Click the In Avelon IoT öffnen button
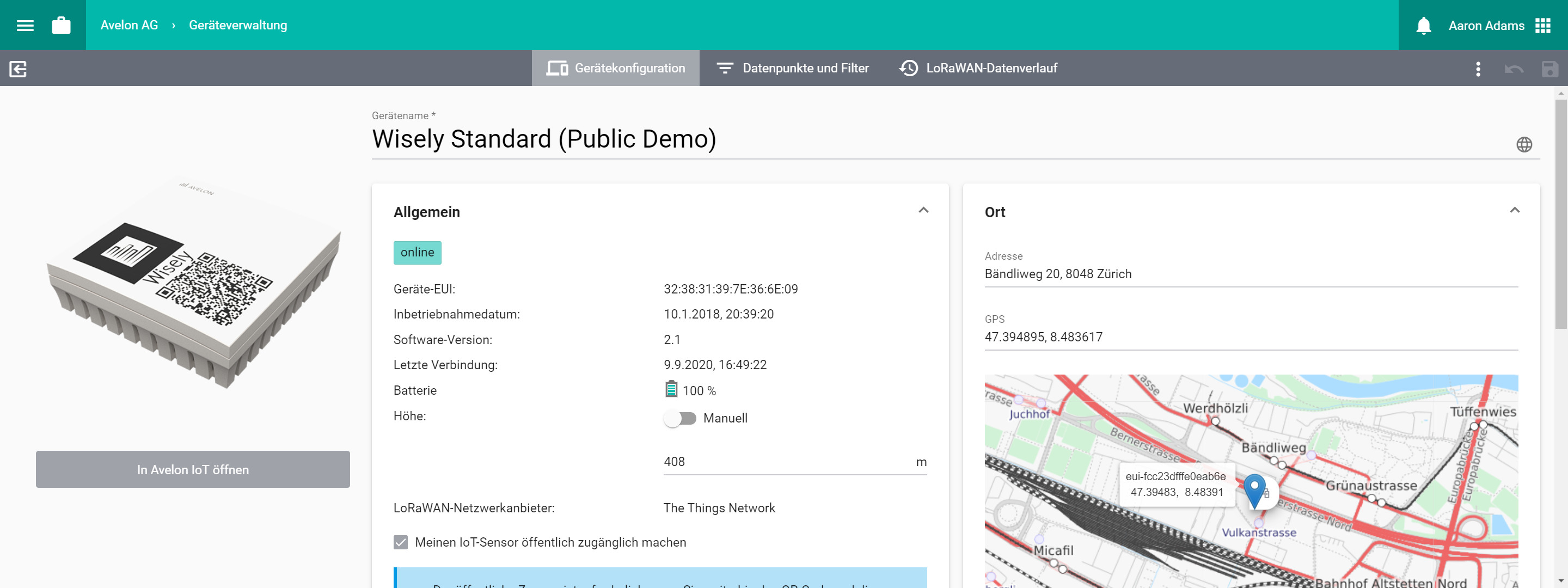1568x588 pixels. point(192,469)
